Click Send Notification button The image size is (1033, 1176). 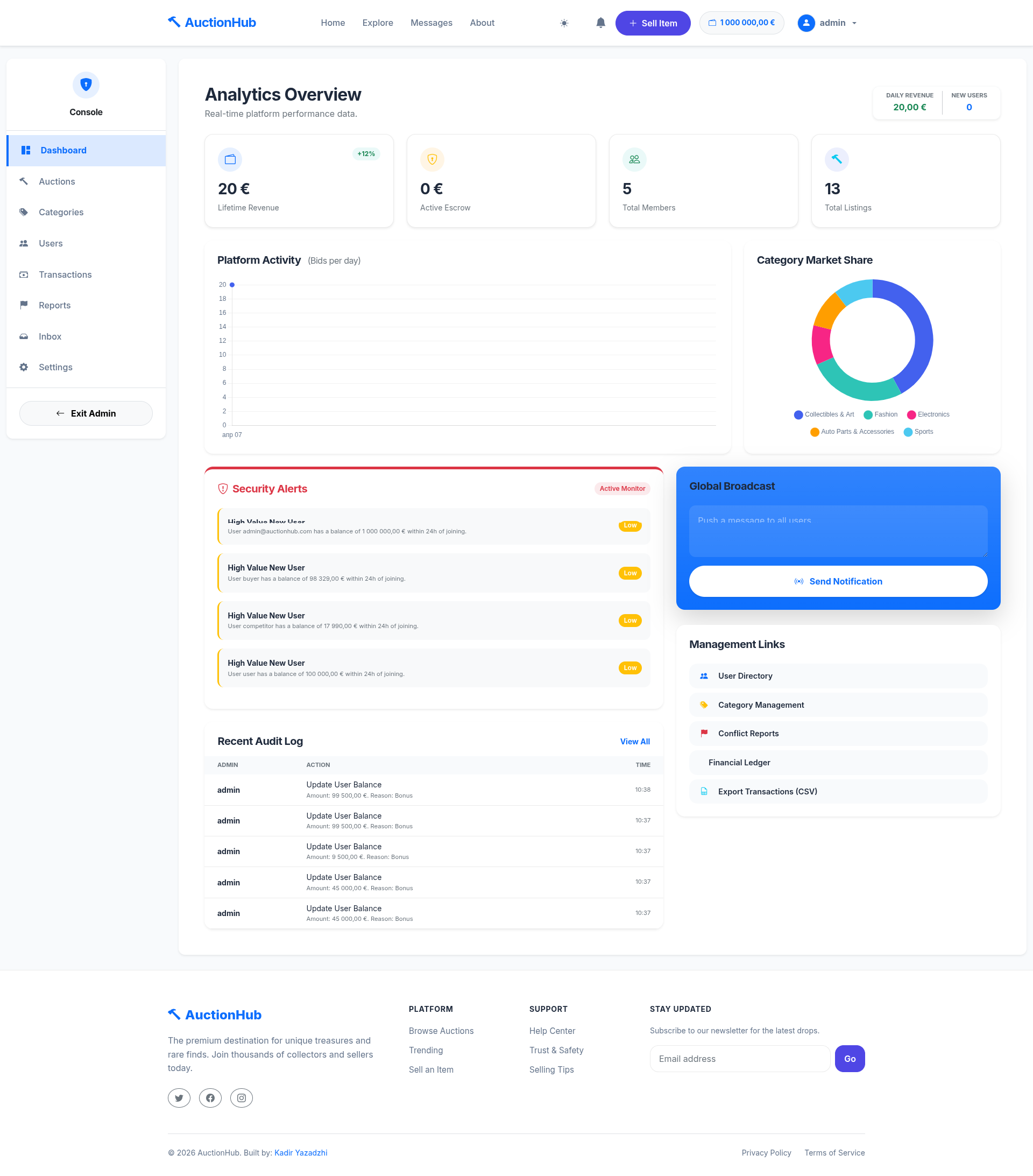838,581
